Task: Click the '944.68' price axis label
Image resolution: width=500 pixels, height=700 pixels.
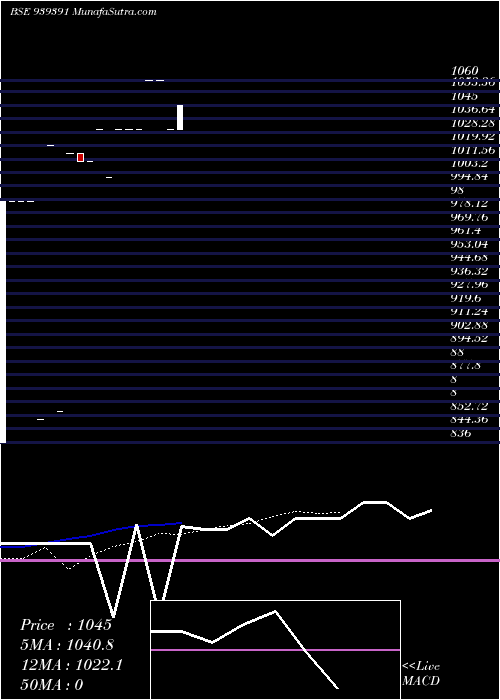Action: (470, 258)
